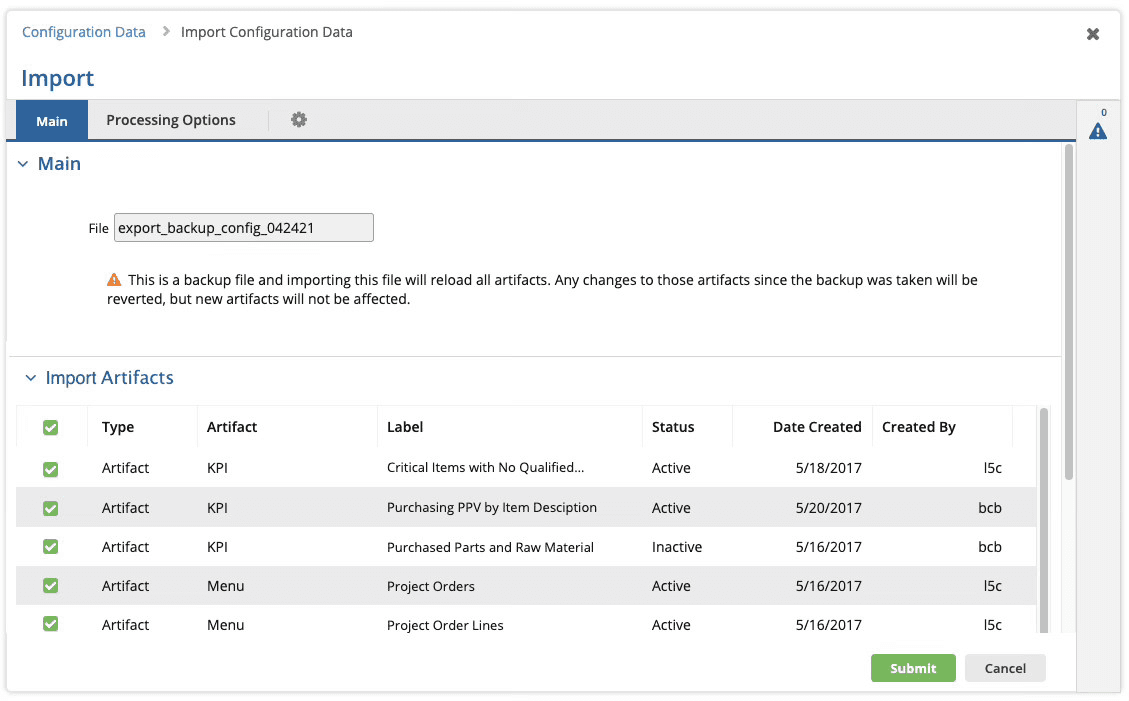
Task: Select the Project Order Lines label cell
Action: (x=445, y=625)
